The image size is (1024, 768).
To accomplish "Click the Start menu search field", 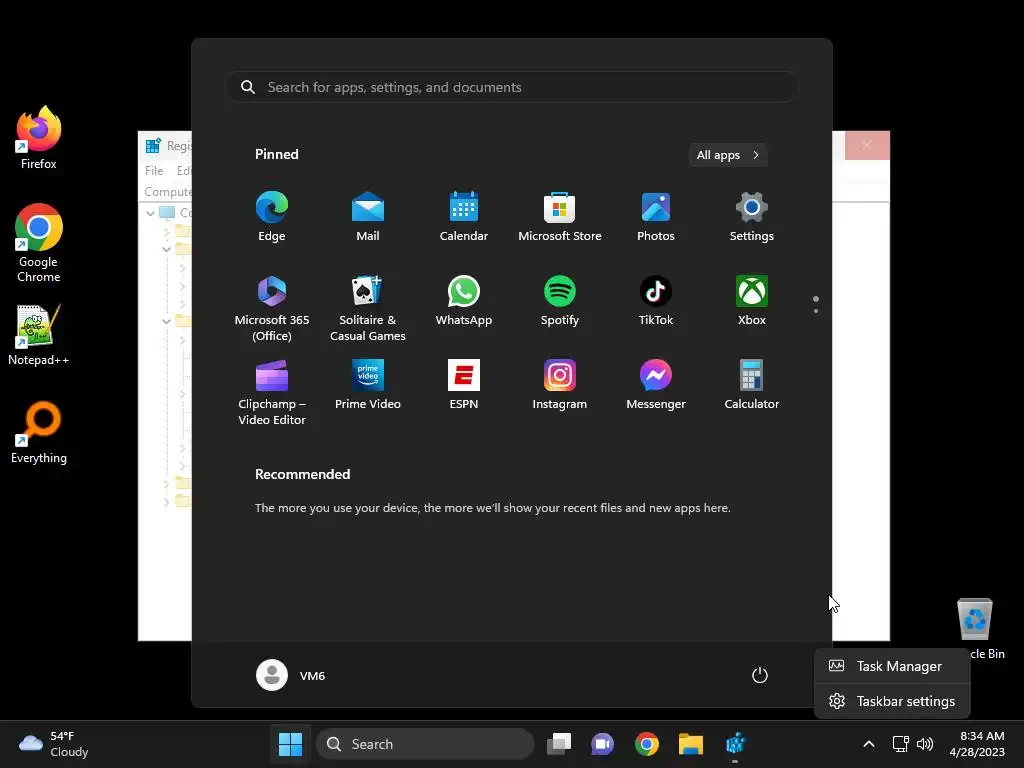I will [512, 87].
